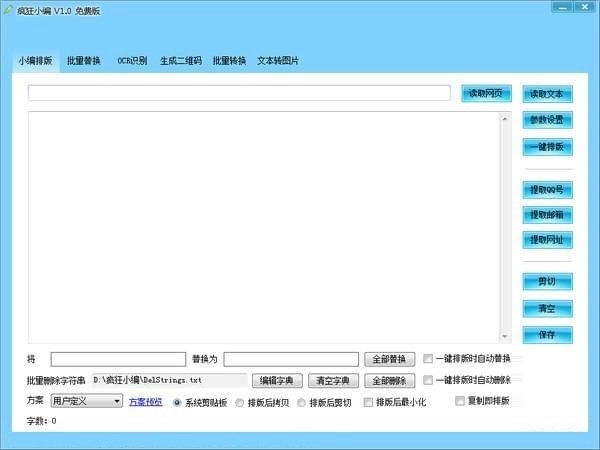Click the green app icon in title bar

pos(9,9)
